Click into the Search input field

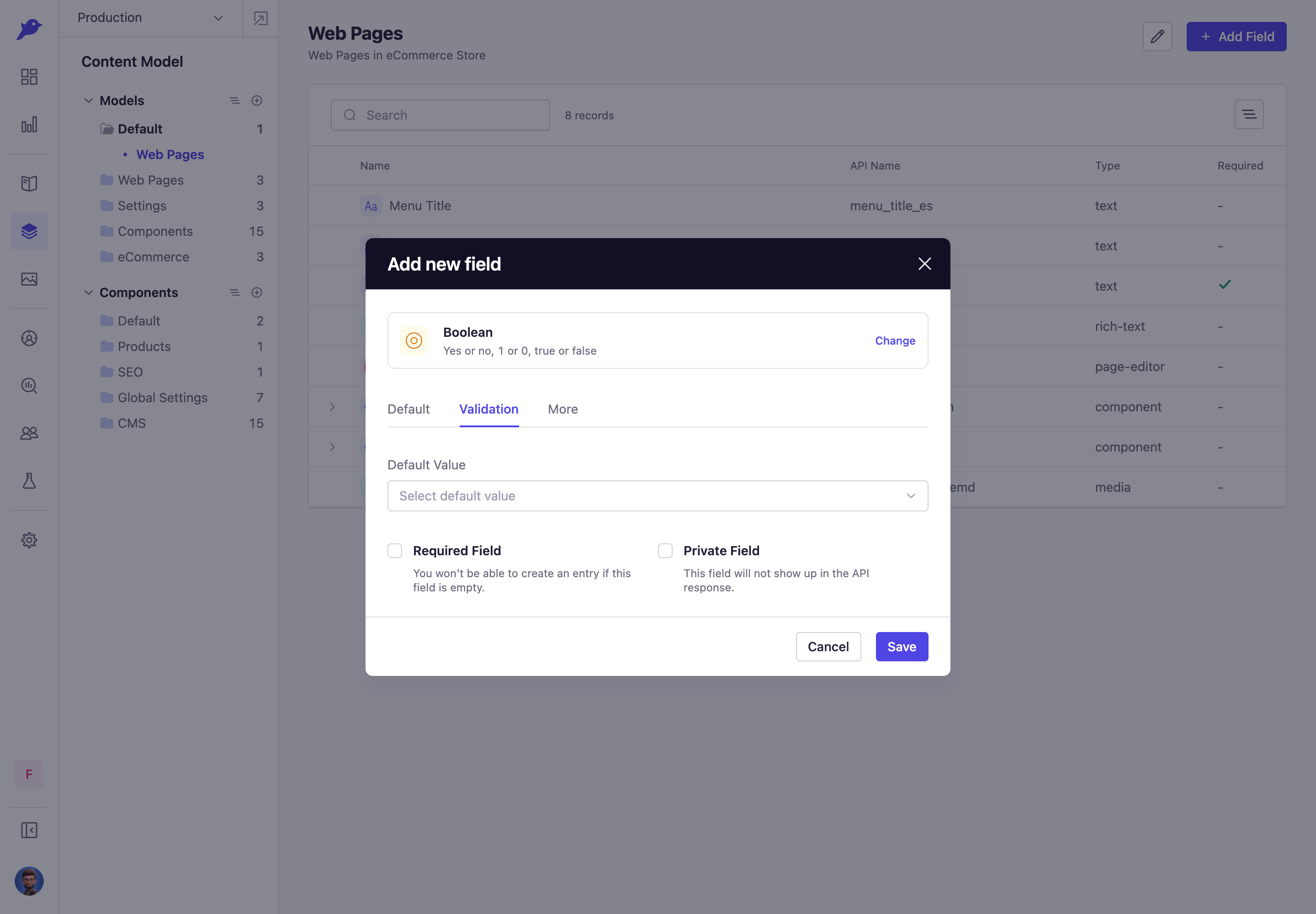[440, 115]
